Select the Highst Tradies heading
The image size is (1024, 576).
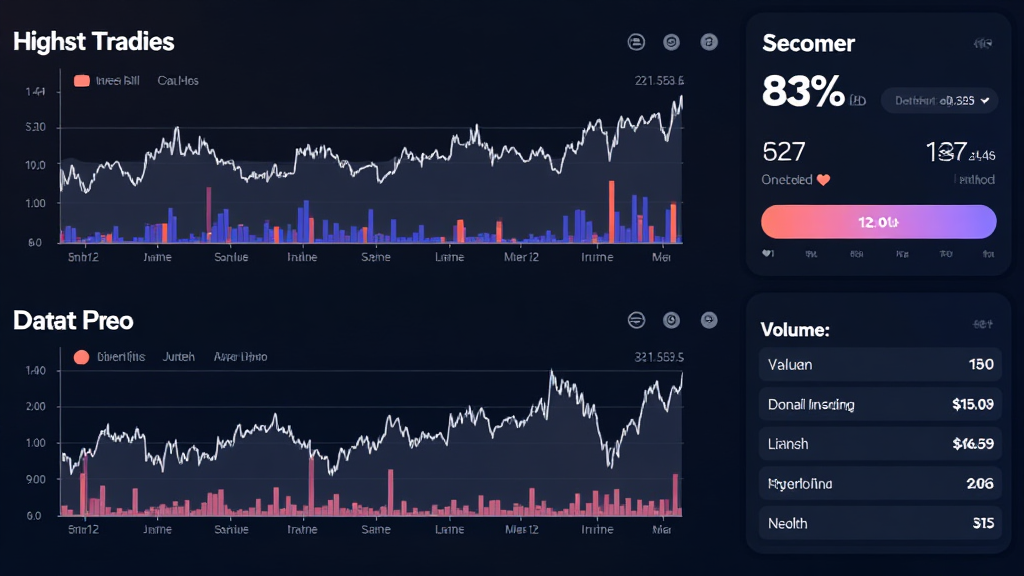(93, 41)
